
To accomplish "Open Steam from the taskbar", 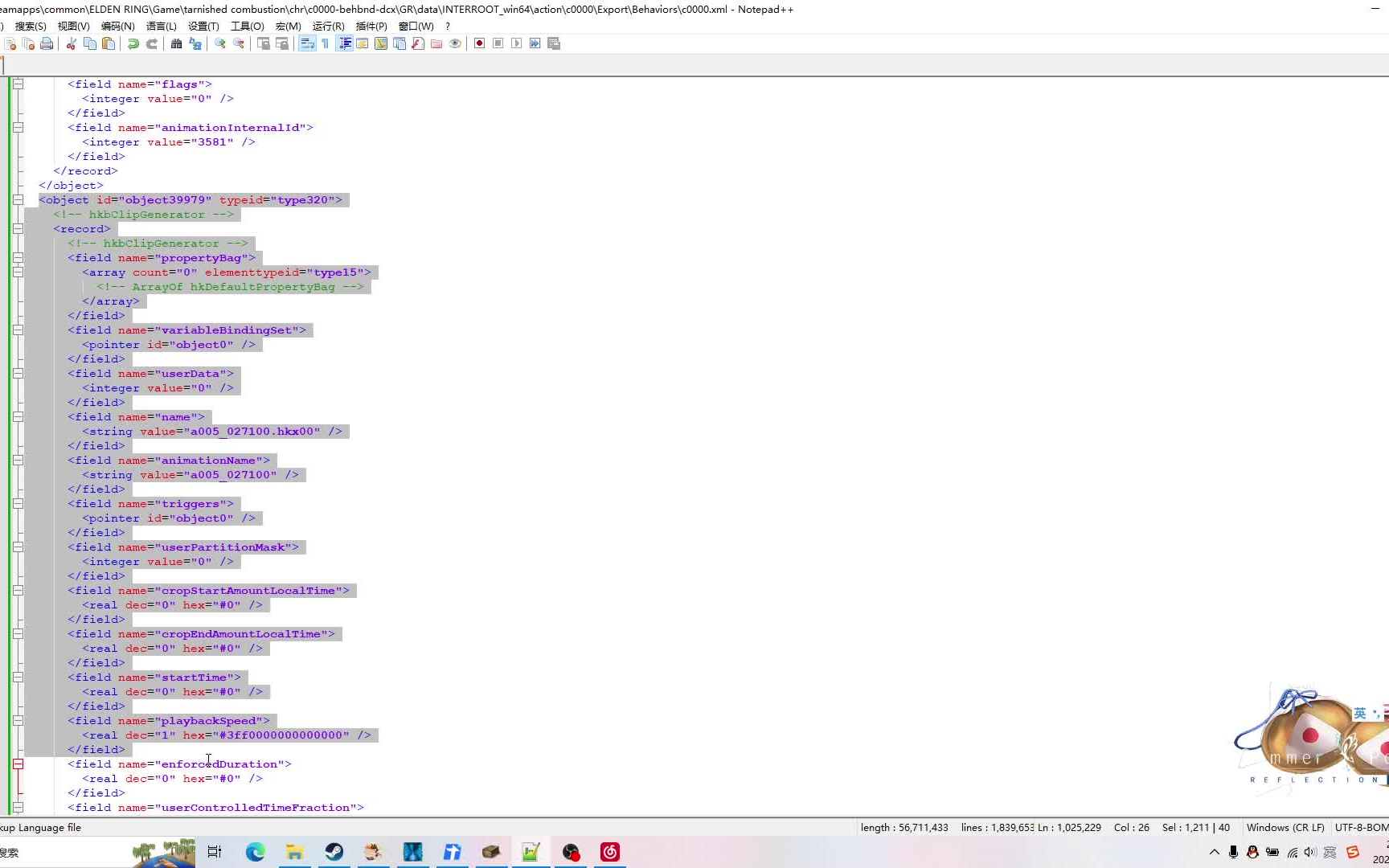I will tap(334, 852).
